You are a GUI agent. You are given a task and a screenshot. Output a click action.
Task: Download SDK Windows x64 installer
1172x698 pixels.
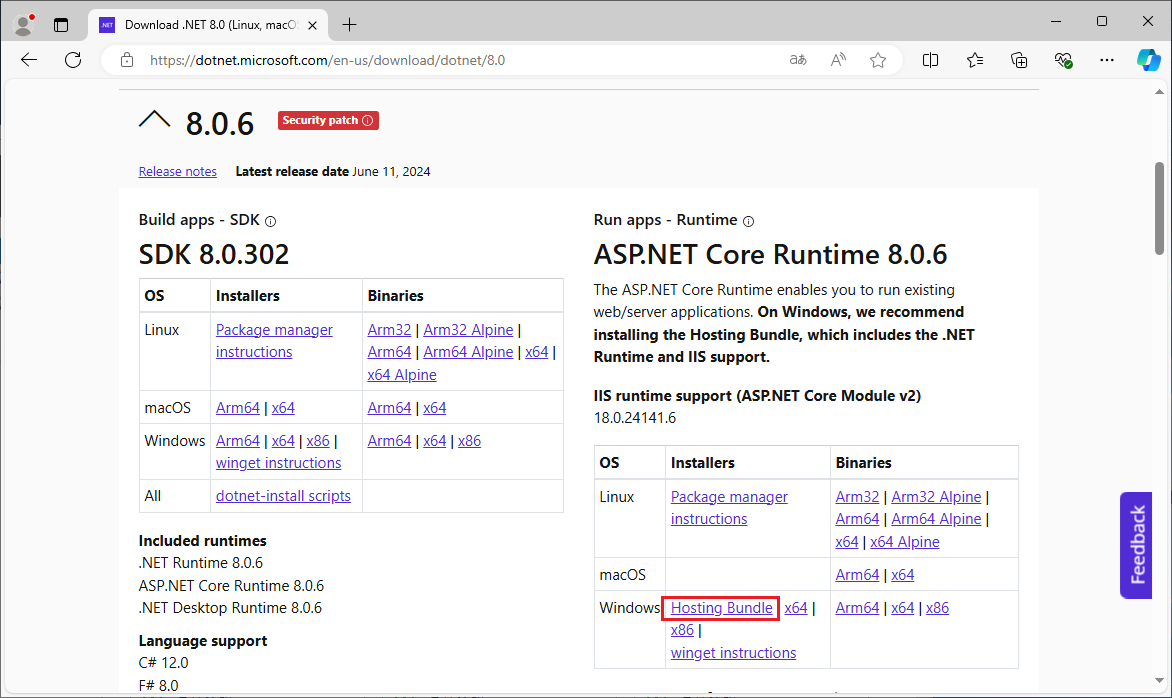(x=283, y=441)
